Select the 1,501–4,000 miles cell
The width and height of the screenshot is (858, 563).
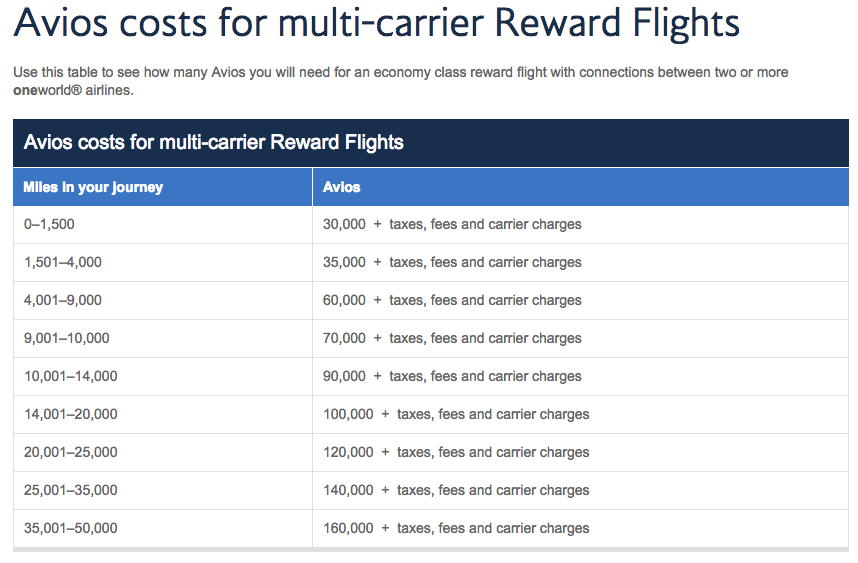click(163, 263)
